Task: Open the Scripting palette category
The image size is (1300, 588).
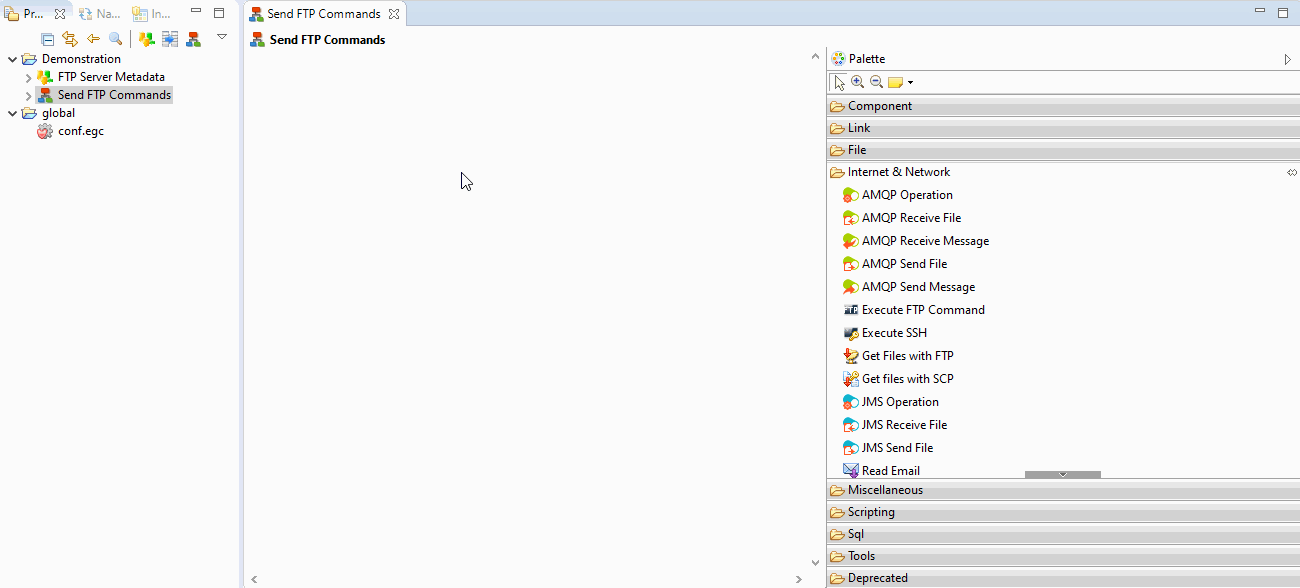Action: pyautogui.click(x=870, y=511)
